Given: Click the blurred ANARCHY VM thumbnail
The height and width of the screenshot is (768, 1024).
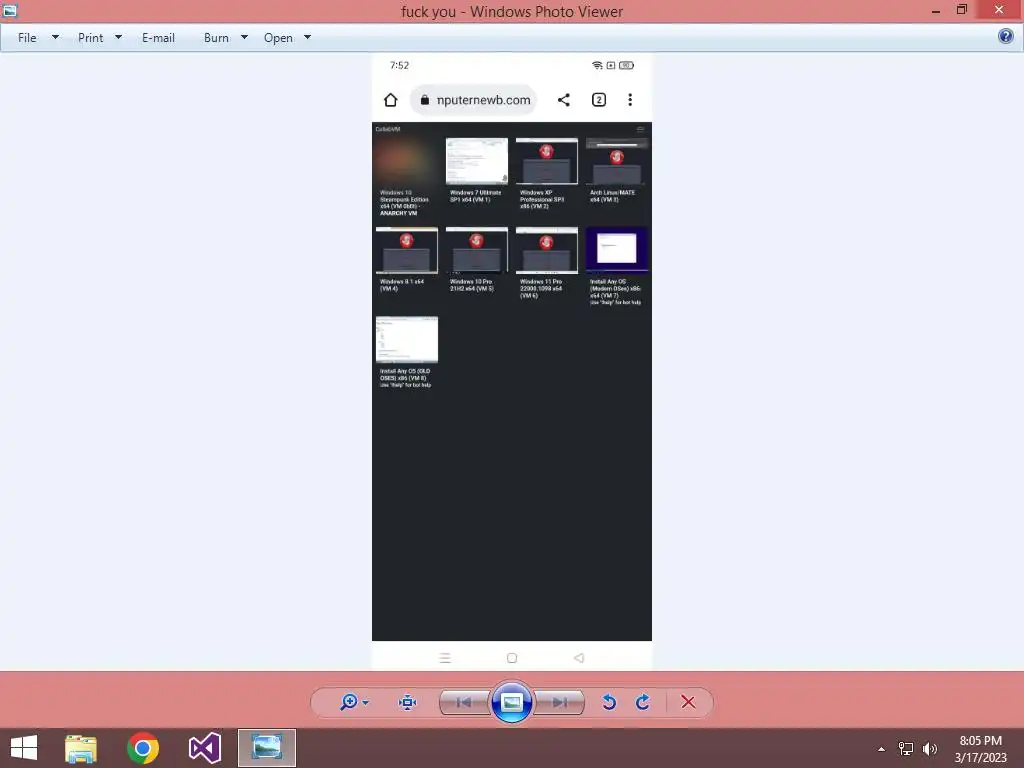Looking at the screenshot, I should click(x=407, y=161).
